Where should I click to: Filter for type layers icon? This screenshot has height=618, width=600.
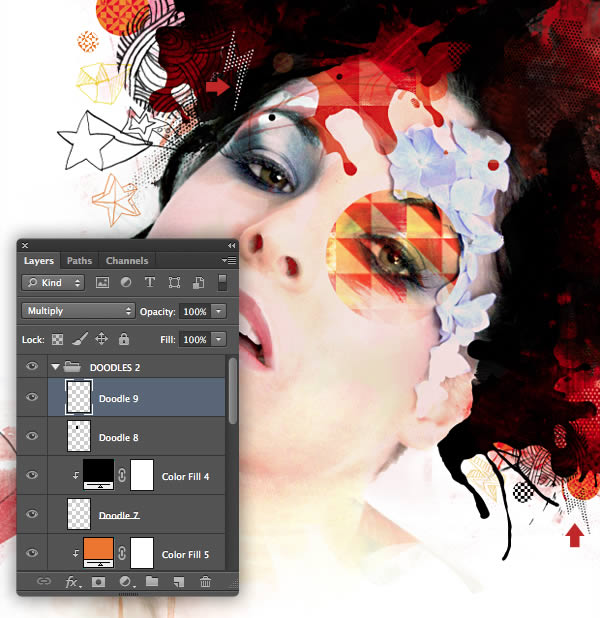click(150, 282)
